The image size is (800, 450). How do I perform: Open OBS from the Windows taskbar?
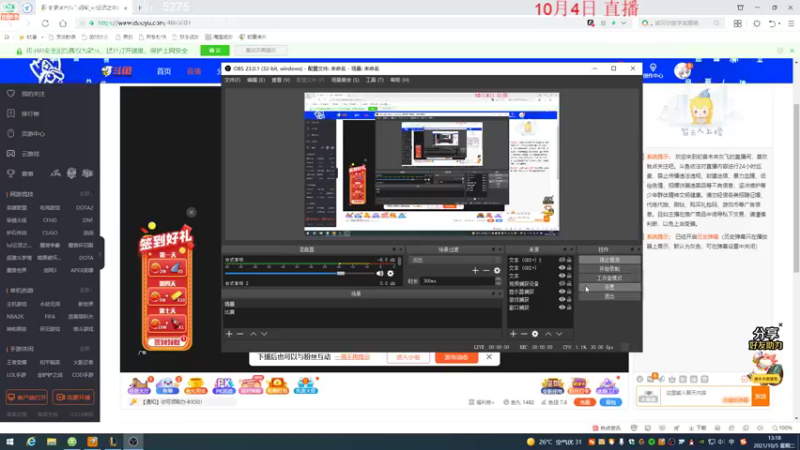click(x=133, y=442)
